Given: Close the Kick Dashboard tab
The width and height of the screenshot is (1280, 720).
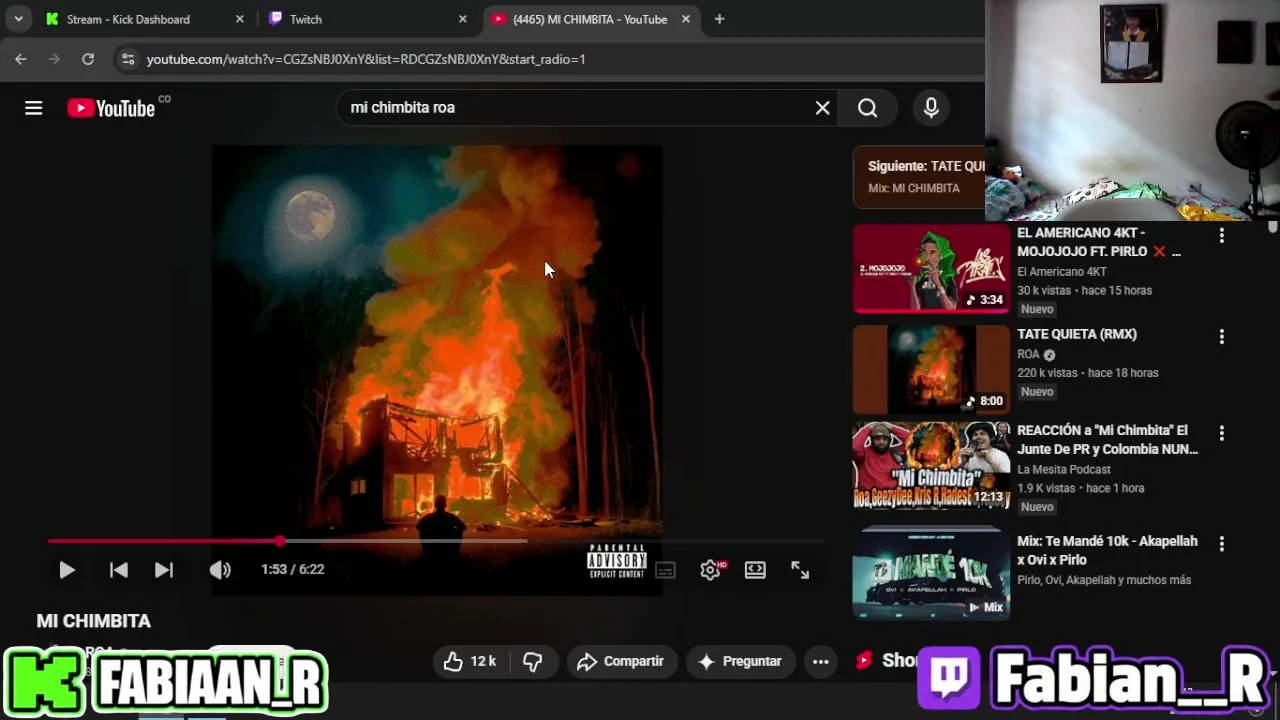Looking at the screenshot, I should tap(239, 19).
